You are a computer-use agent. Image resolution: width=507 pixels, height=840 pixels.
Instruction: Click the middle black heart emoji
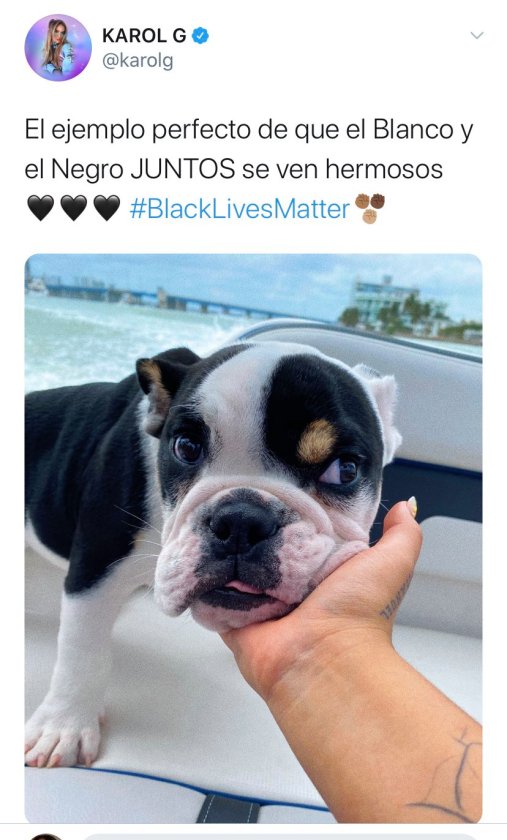point(74,208)
